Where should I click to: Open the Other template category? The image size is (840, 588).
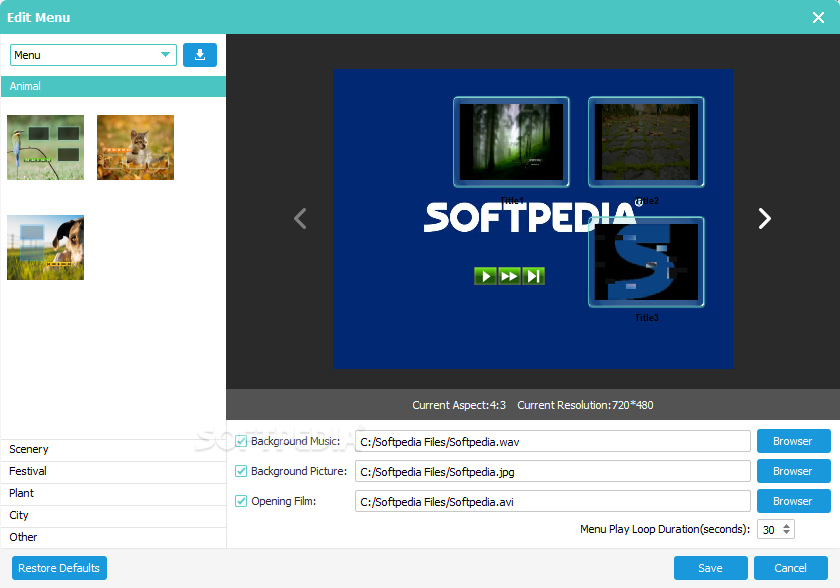(113, 537)
